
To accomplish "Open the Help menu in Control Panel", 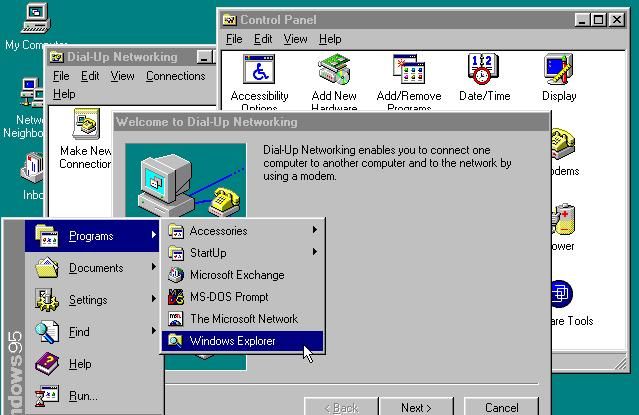I will tap(330, 39).
